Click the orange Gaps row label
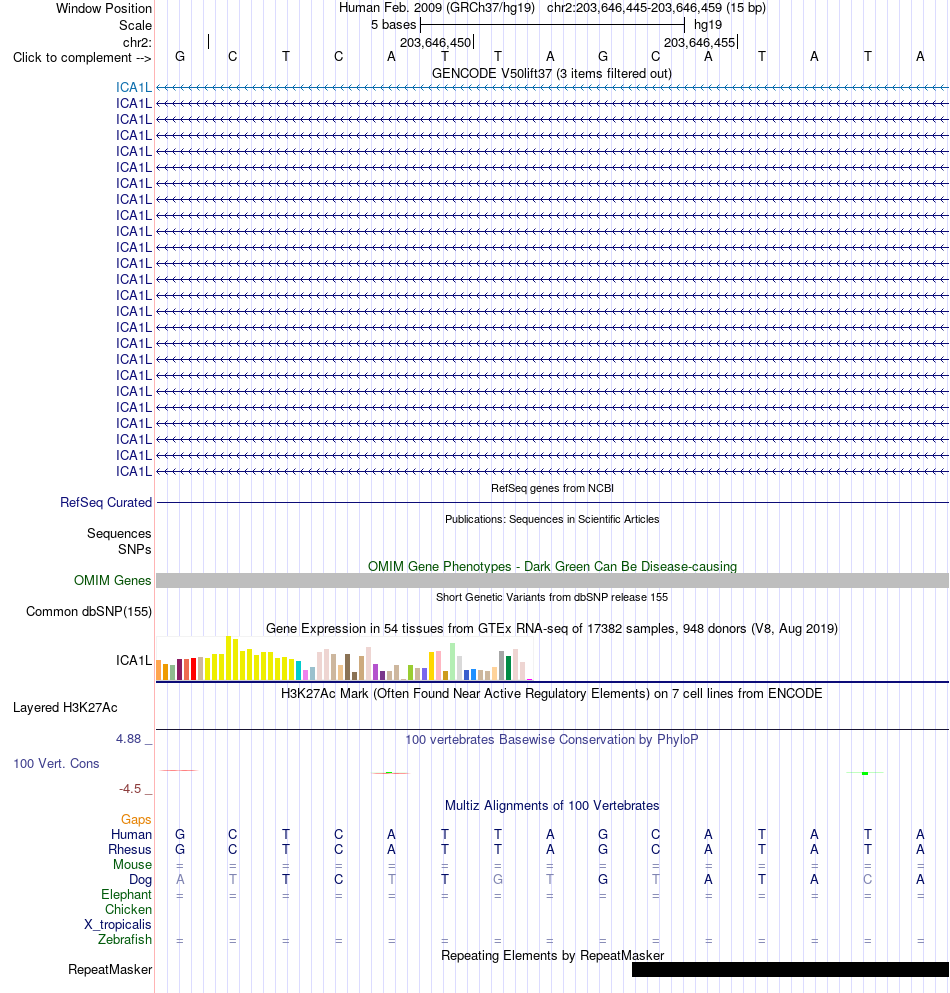This screenshot has width=950, height=993. [136, 819]
